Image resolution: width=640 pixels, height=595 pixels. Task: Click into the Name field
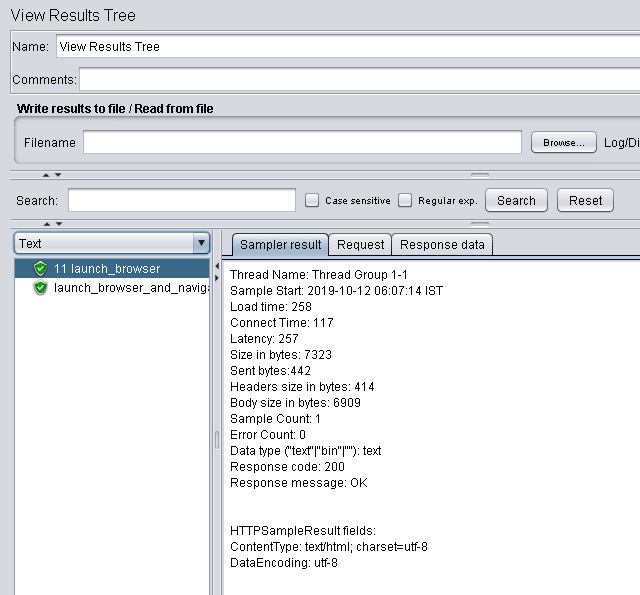pyautogui.click(x=348, y=46)
